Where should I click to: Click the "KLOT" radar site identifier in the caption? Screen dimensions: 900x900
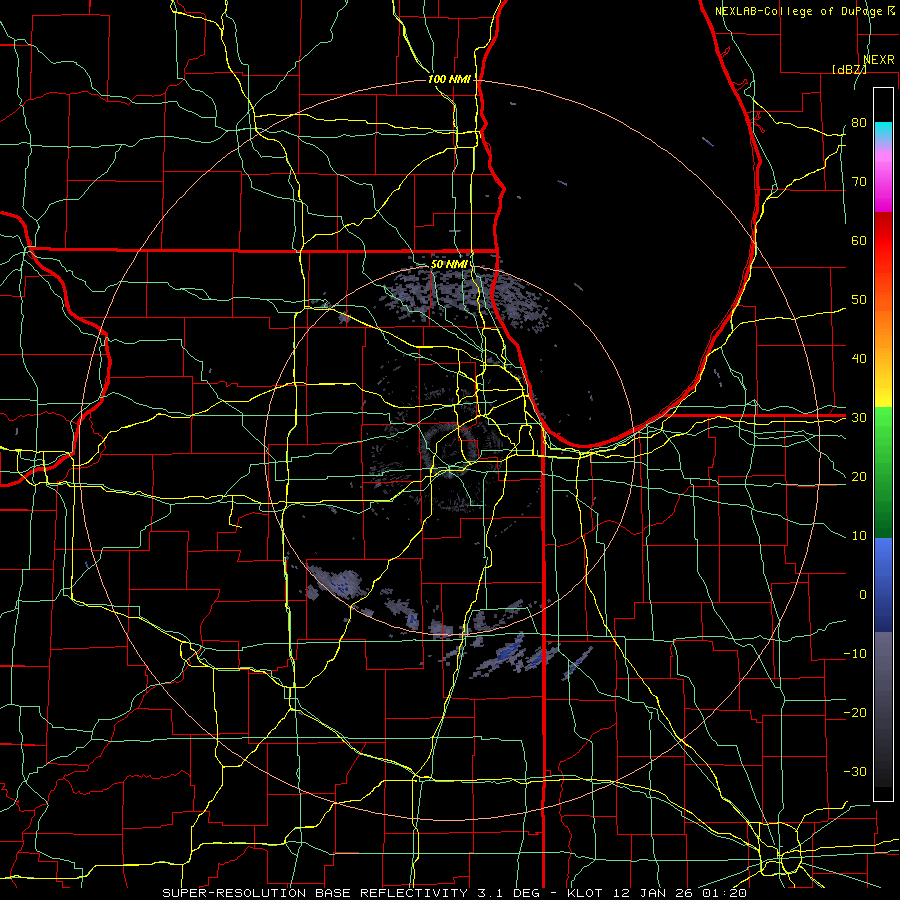point(585,893)
